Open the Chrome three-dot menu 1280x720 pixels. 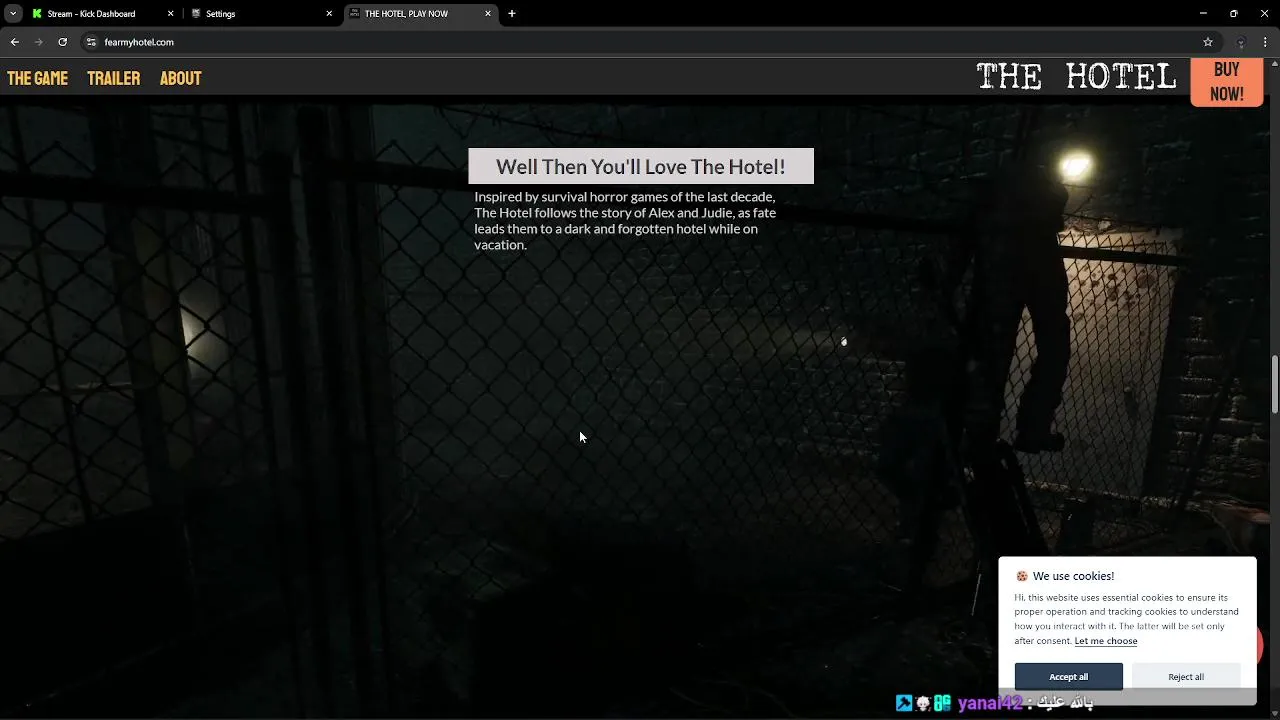pyautogui.click(x=1266, y=42)
